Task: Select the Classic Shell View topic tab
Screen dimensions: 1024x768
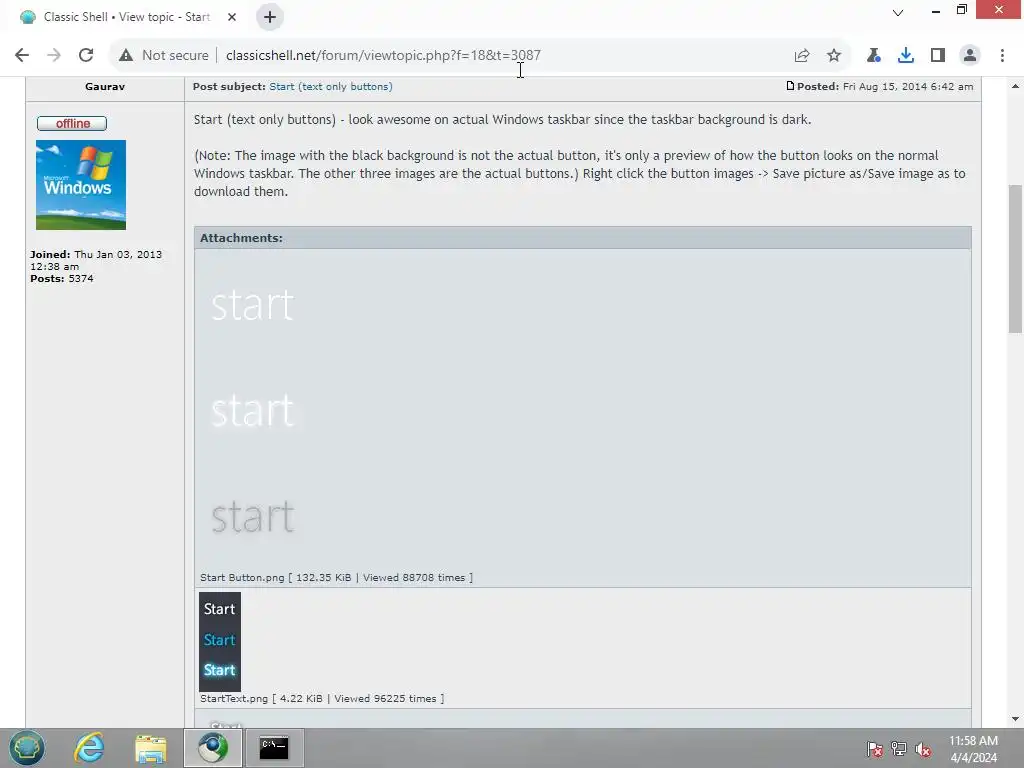Action: (x=127, y=17)
